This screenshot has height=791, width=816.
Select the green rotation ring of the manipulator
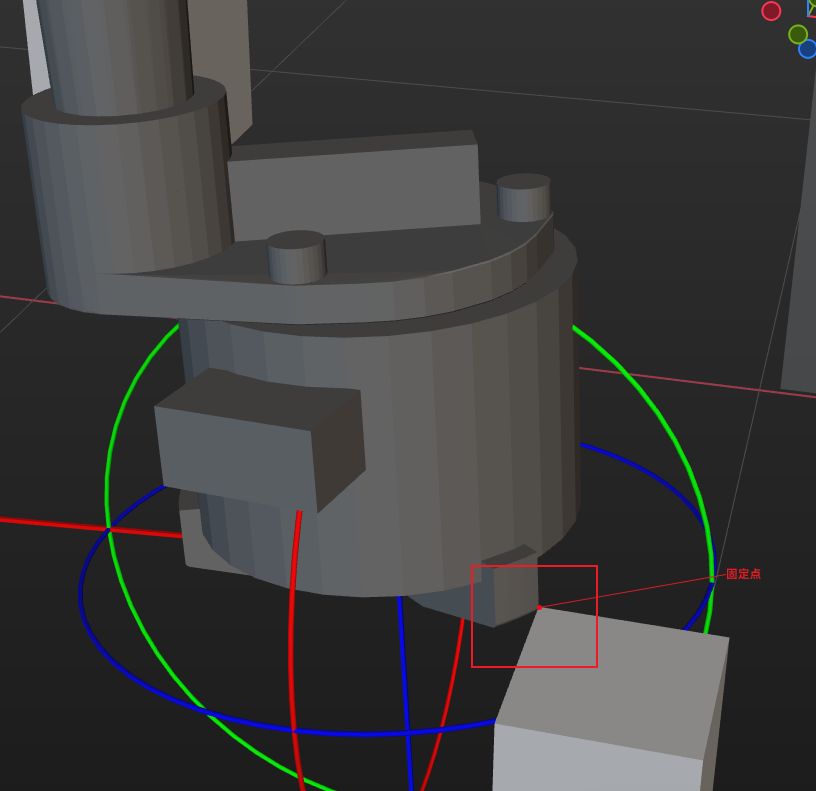(x=110, y=450)
